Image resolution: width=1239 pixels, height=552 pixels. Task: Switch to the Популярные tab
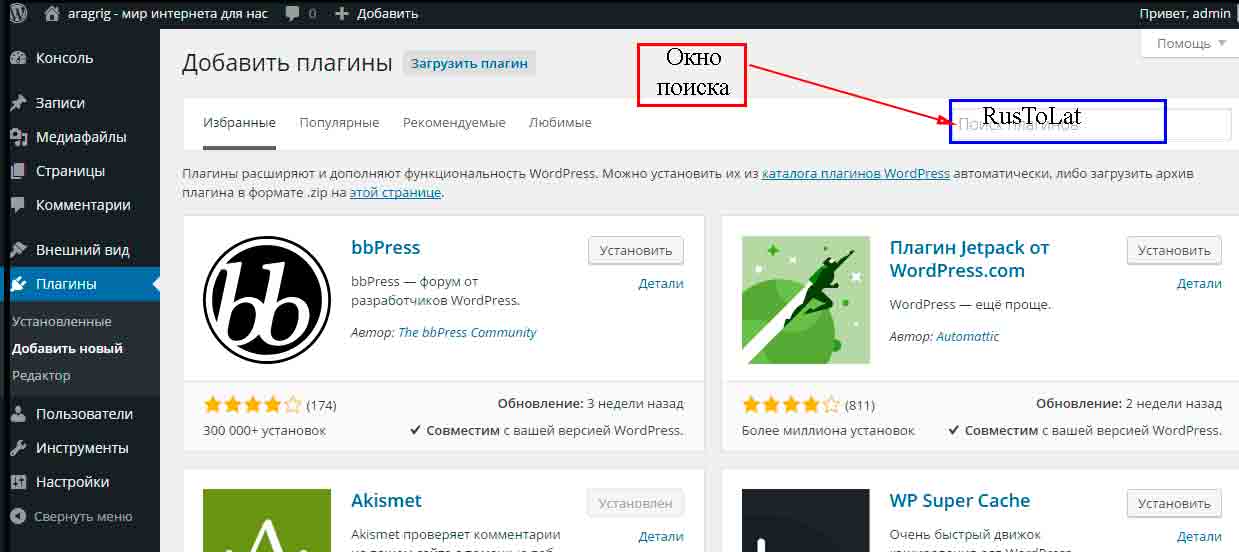(339, 122)
